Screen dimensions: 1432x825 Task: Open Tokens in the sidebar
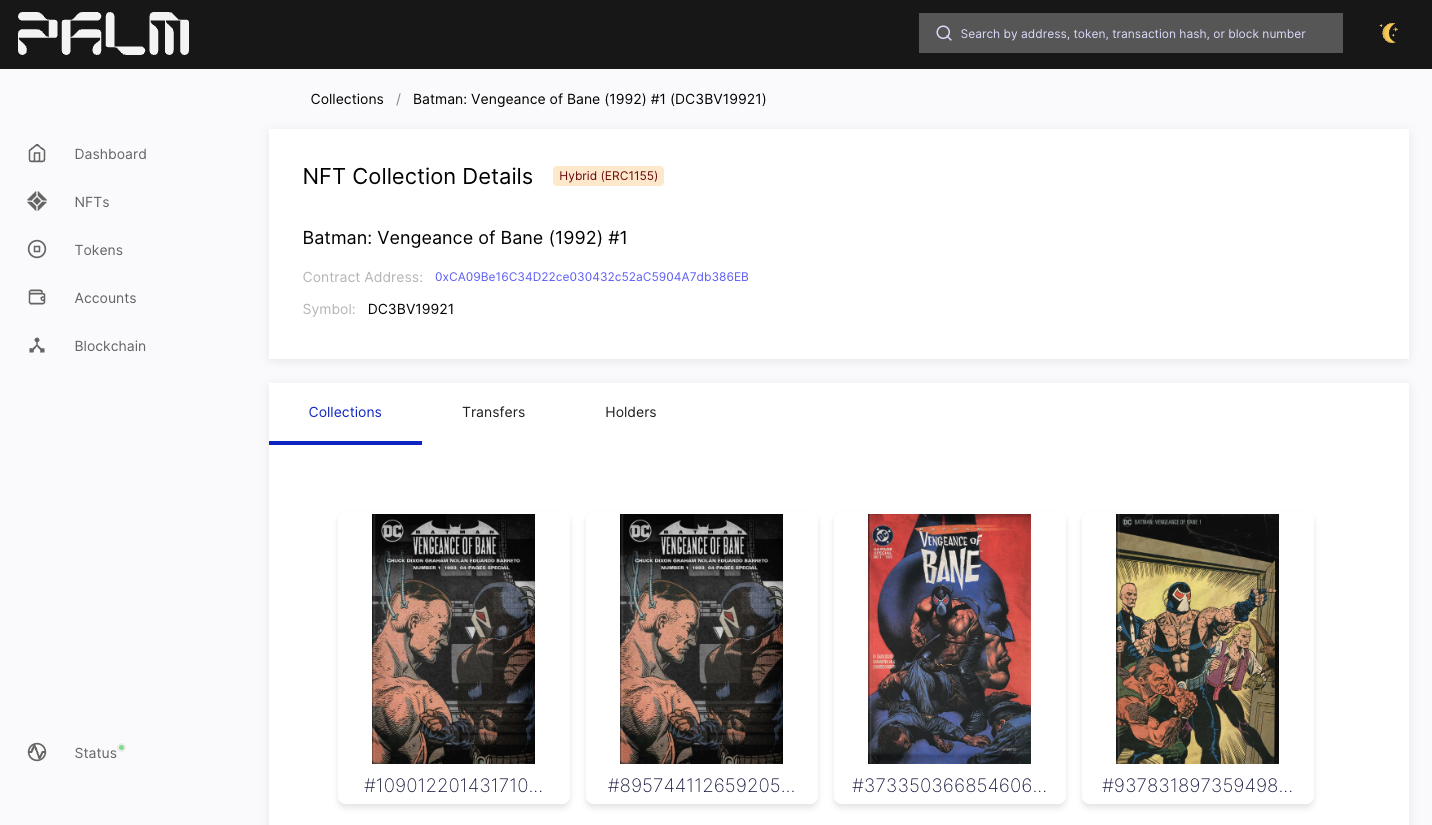point(98,250)
